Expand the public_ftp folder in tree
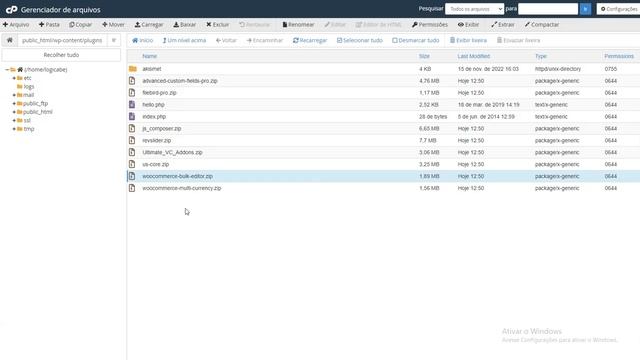Screen dimensions: 640x360 pos(14,104)
